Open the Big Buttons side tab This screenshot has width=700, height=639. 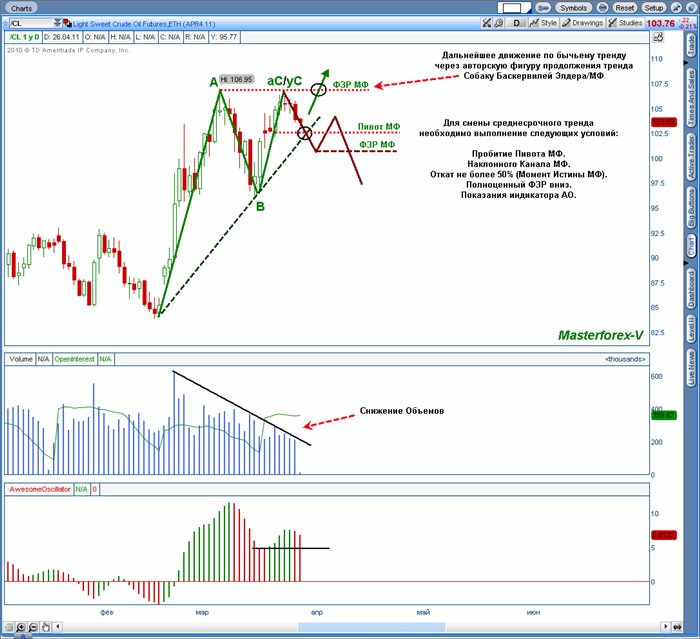point(691,208)
